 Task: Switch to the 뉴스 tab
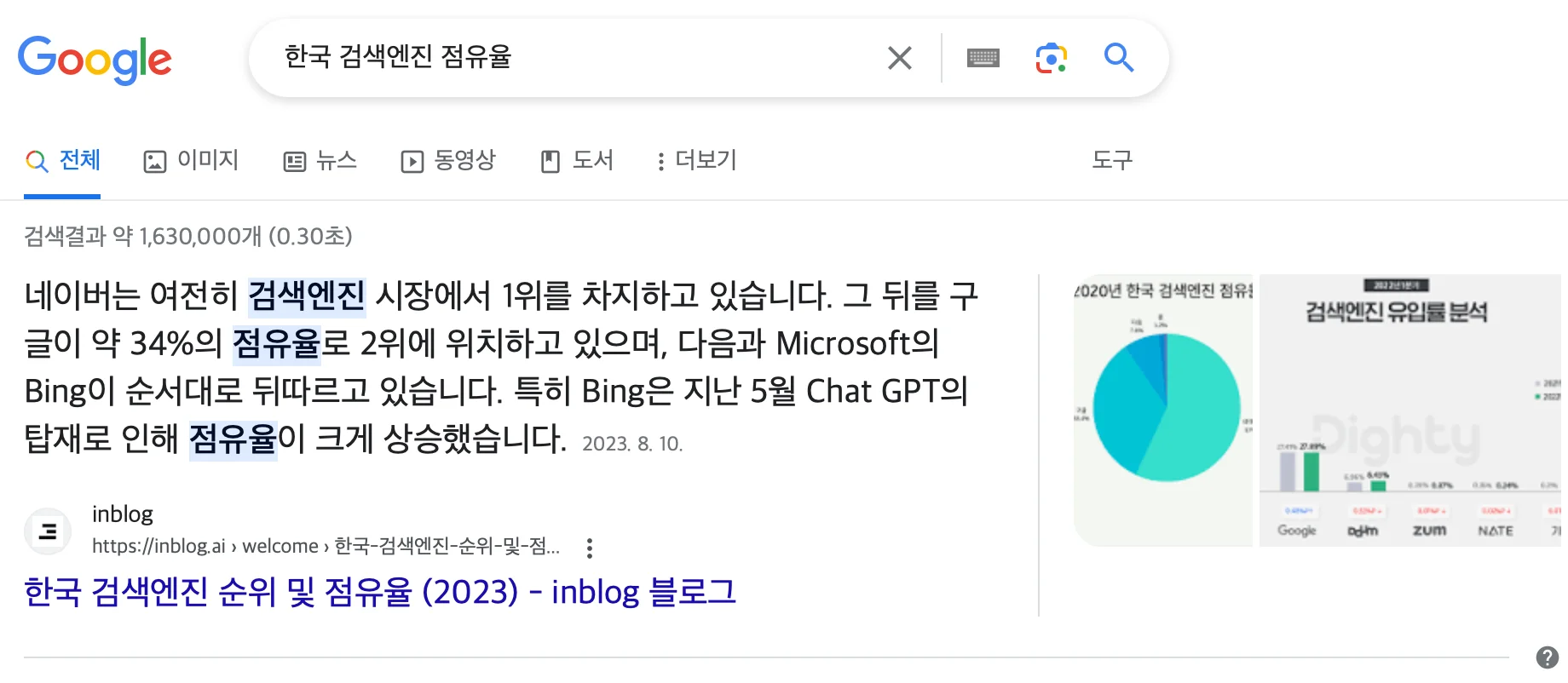[320, 160]
